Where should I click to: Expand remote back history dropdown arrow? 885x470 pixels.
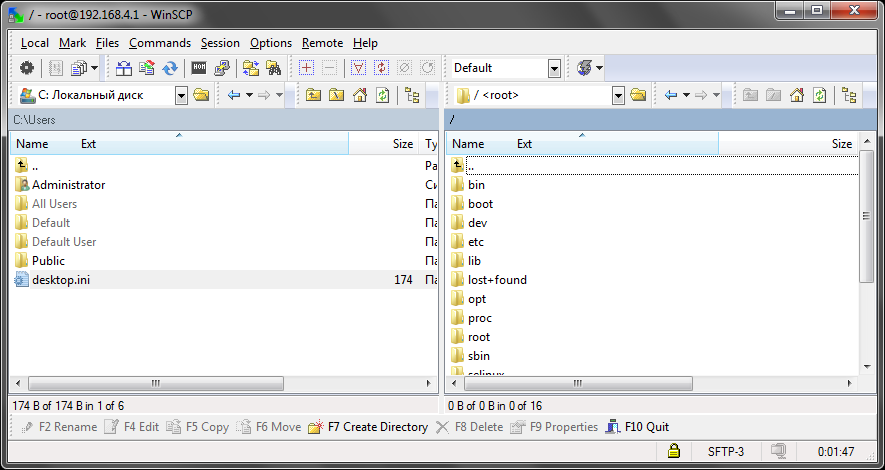point(686,95)
